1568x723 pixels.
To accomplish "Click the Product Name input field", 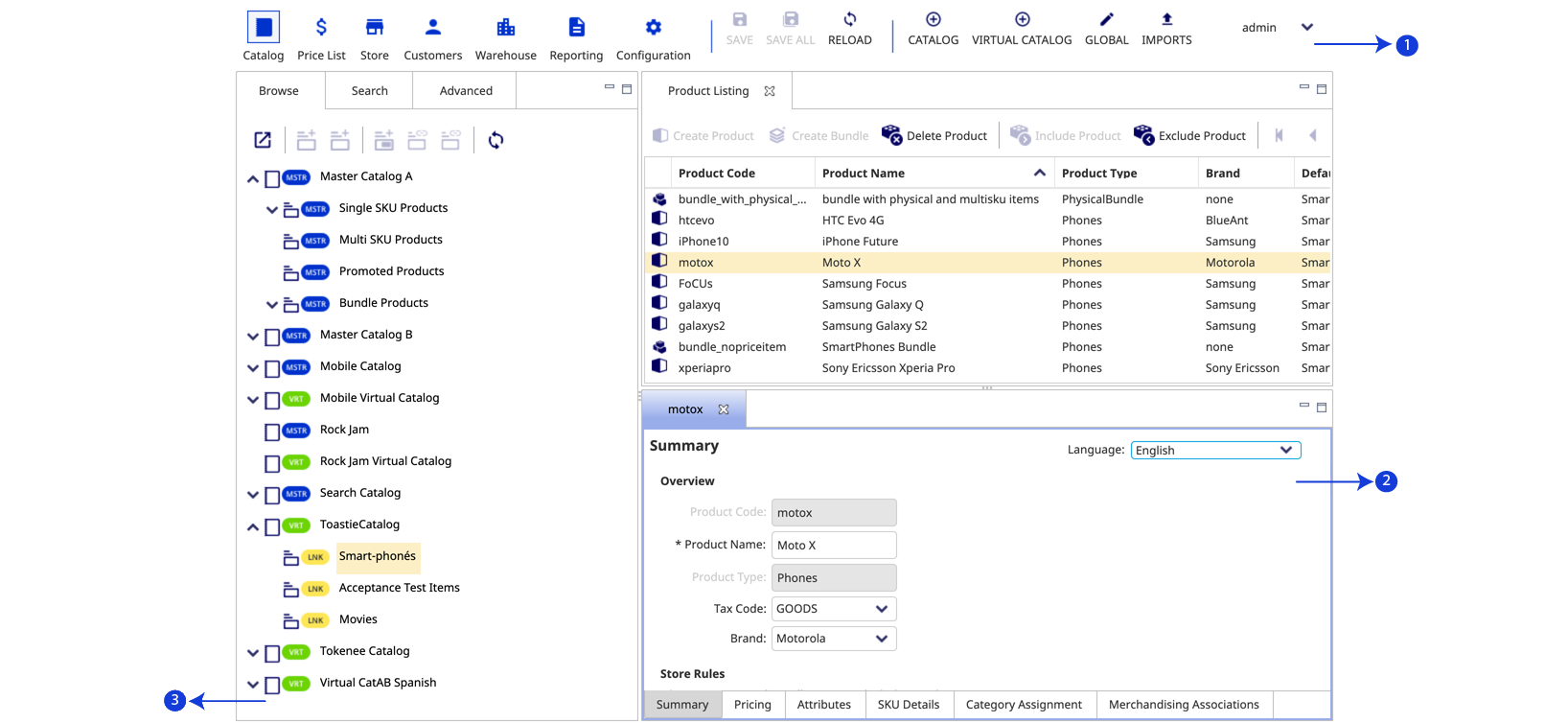I will tap(834, 546).
